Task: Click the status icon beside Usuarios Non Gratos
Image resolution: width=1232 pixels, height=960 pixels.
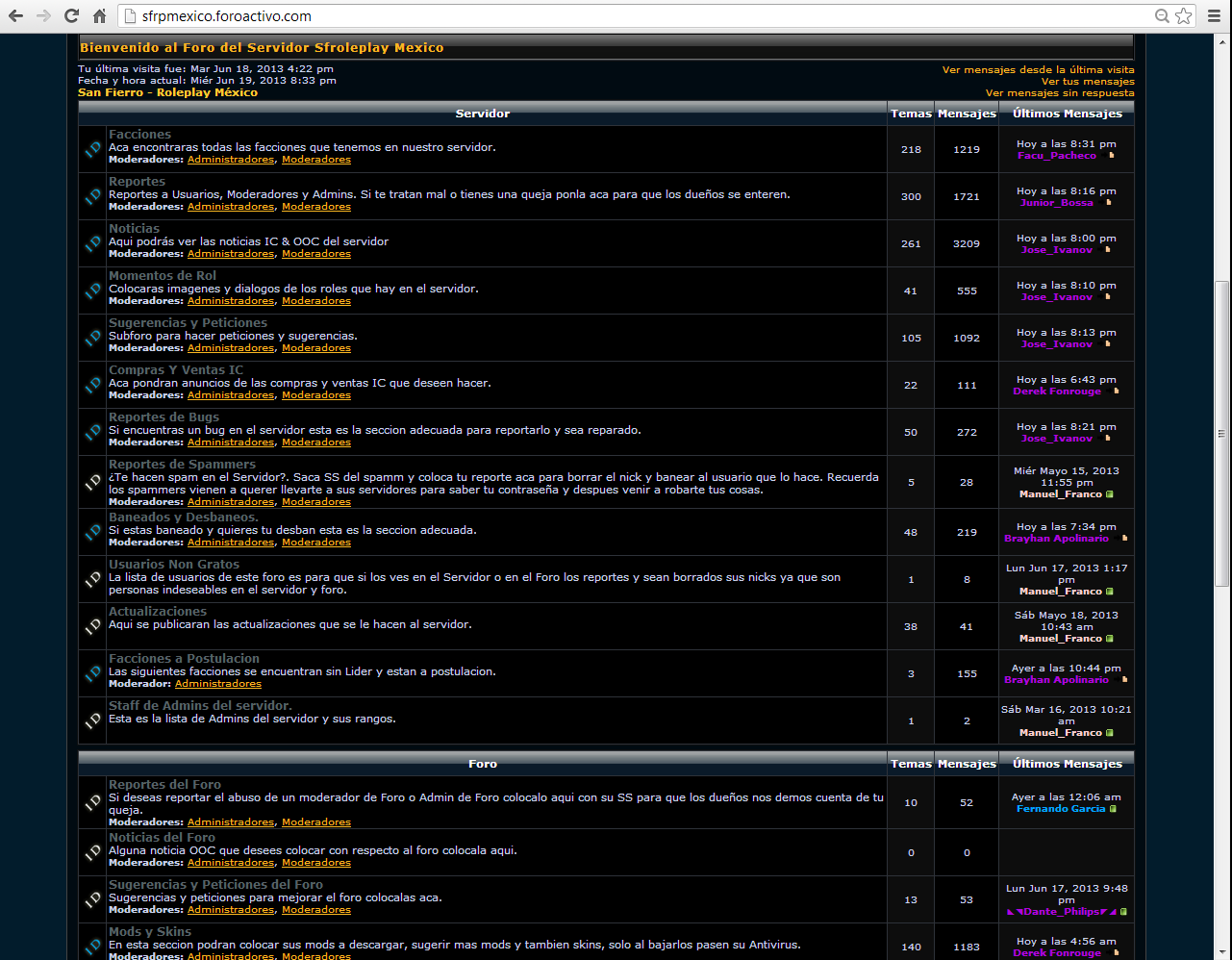Action: tap(92, 579)
